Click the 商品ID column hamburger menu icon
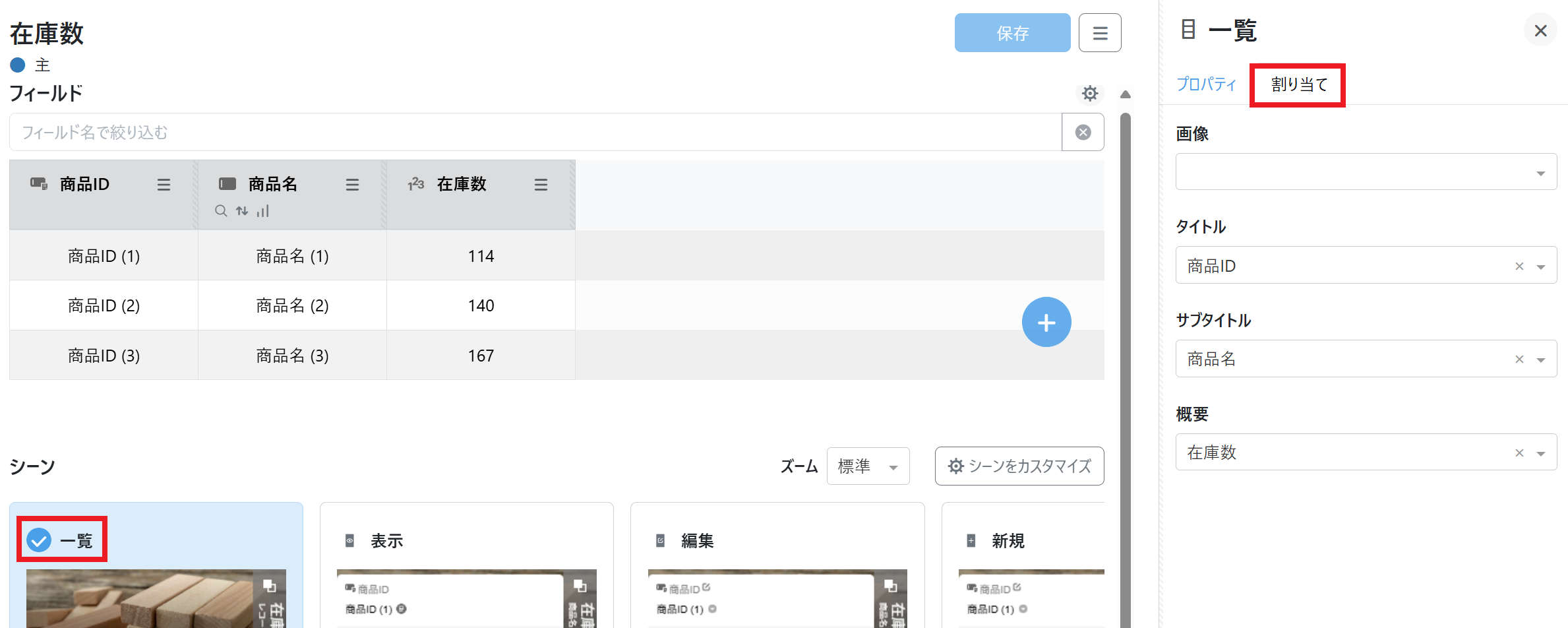1568x628 pixels. click(x=164, y=185)
